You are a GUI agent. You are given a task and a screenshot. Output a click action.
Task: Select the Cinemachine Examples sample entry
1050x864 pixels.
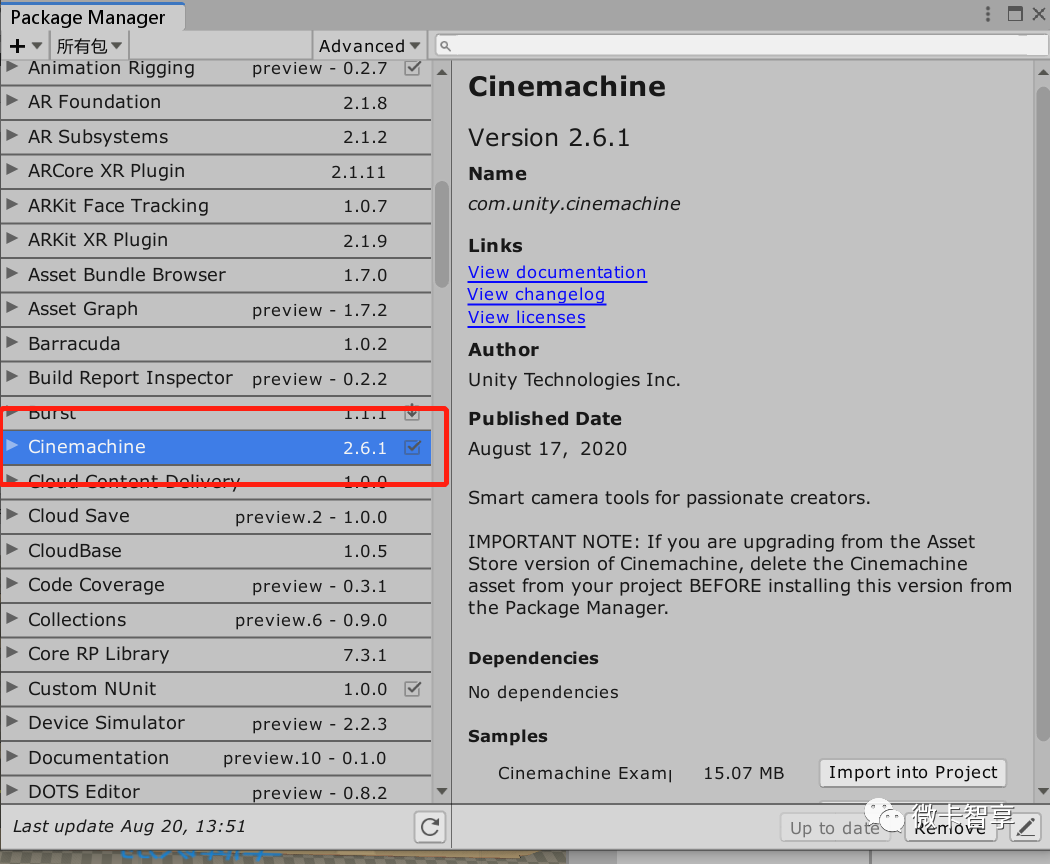coord(585,773)
